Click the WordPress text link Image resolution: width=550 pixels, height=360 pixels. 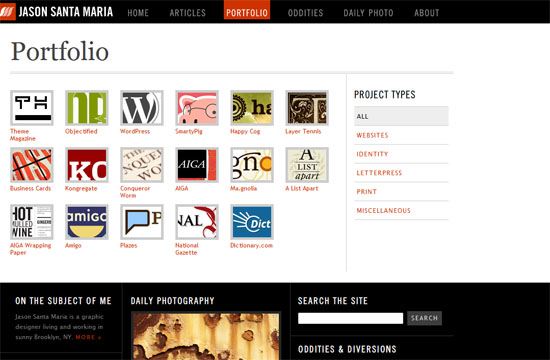tap(135, 131)
